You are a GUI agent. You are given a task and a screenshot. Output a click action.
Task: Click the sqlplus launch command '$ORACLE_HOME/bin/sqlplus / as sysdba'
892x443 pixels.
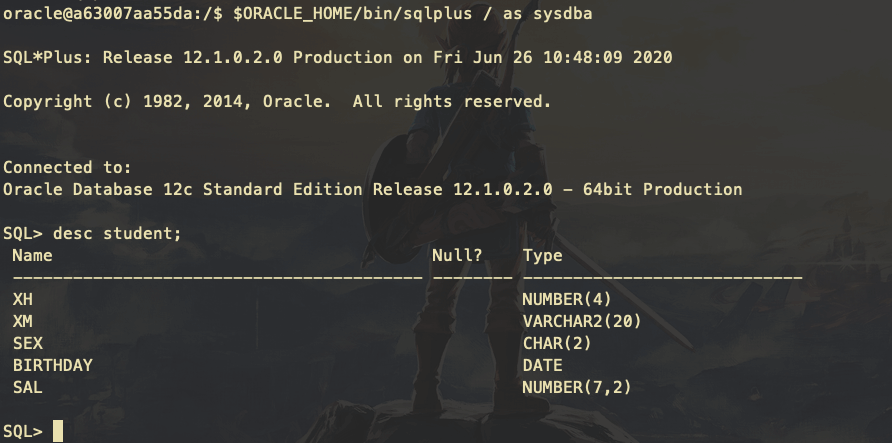[412, 14]
